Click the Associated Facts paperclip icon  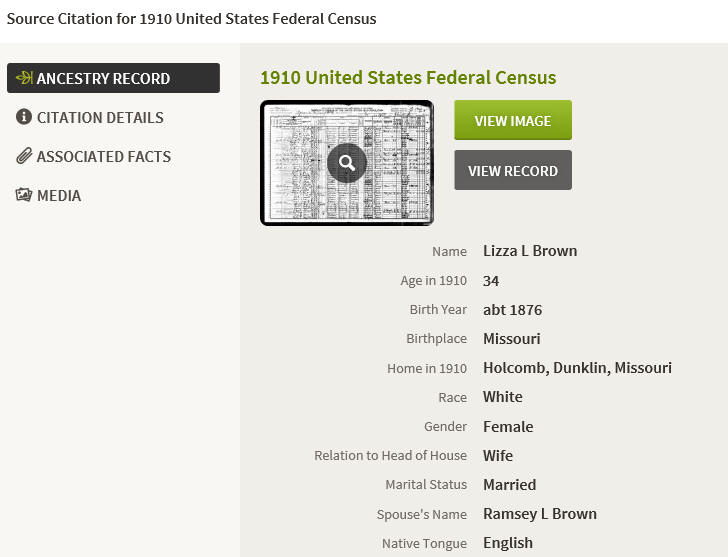coord(24,156)
